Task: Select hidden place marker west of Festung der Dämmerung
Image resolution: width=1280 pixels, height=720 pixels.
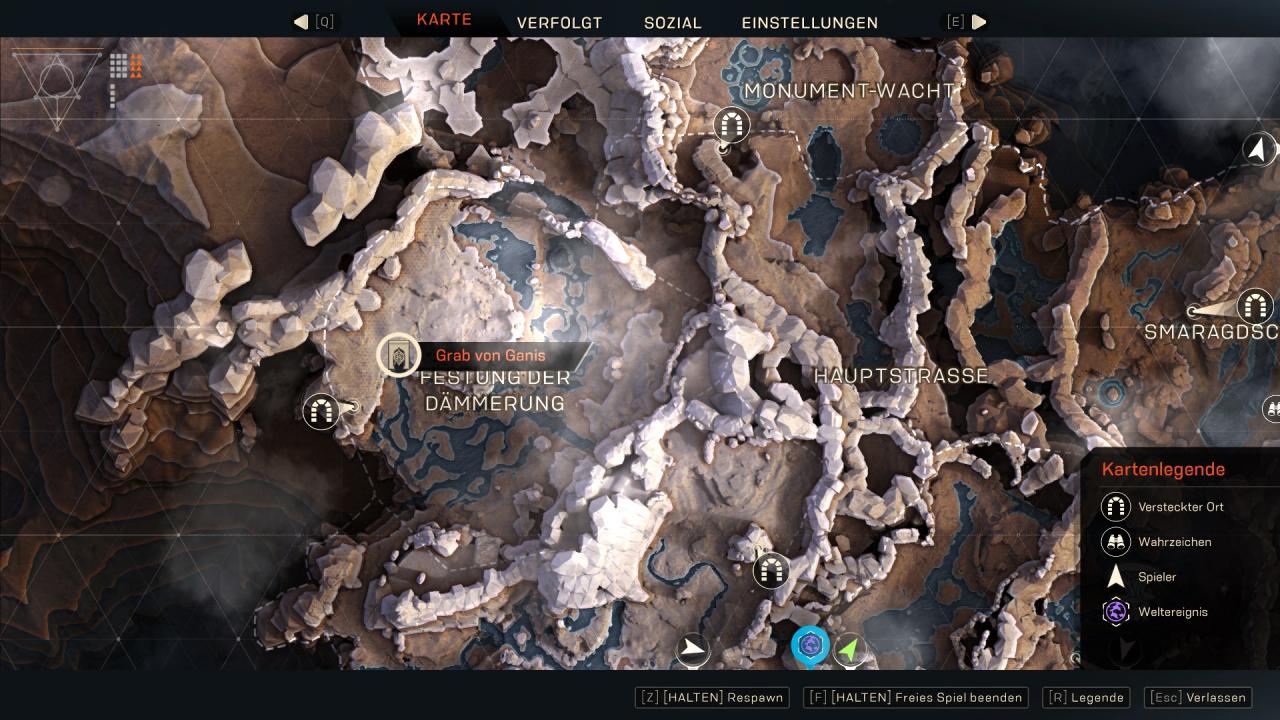Action: tap(321, 410)
